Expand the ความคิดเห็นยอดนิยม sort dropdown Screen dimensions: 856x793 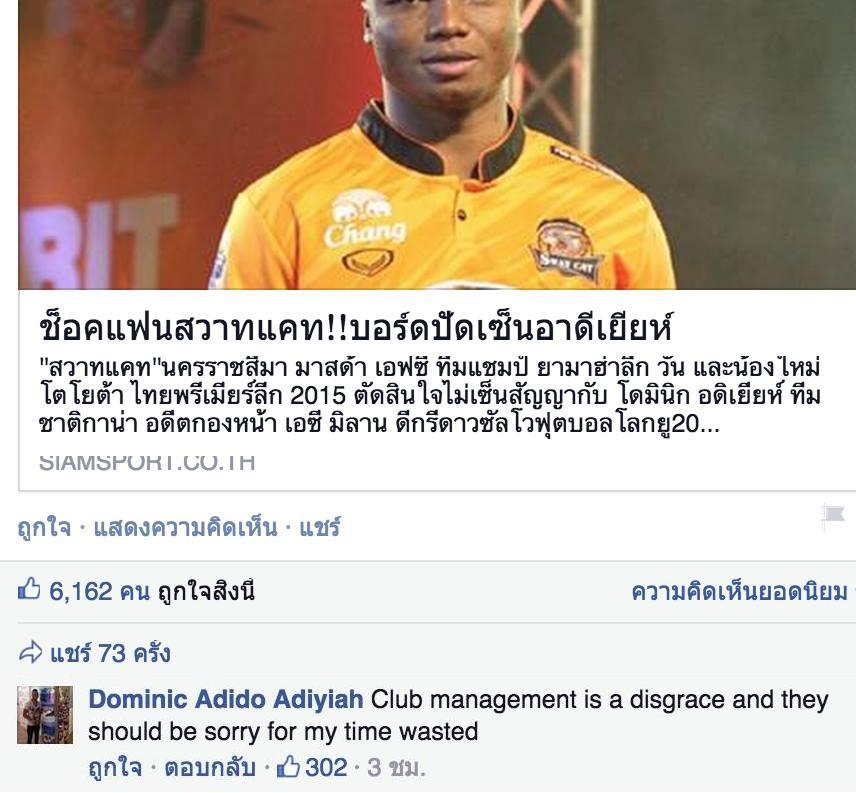(x=742, y=592)
